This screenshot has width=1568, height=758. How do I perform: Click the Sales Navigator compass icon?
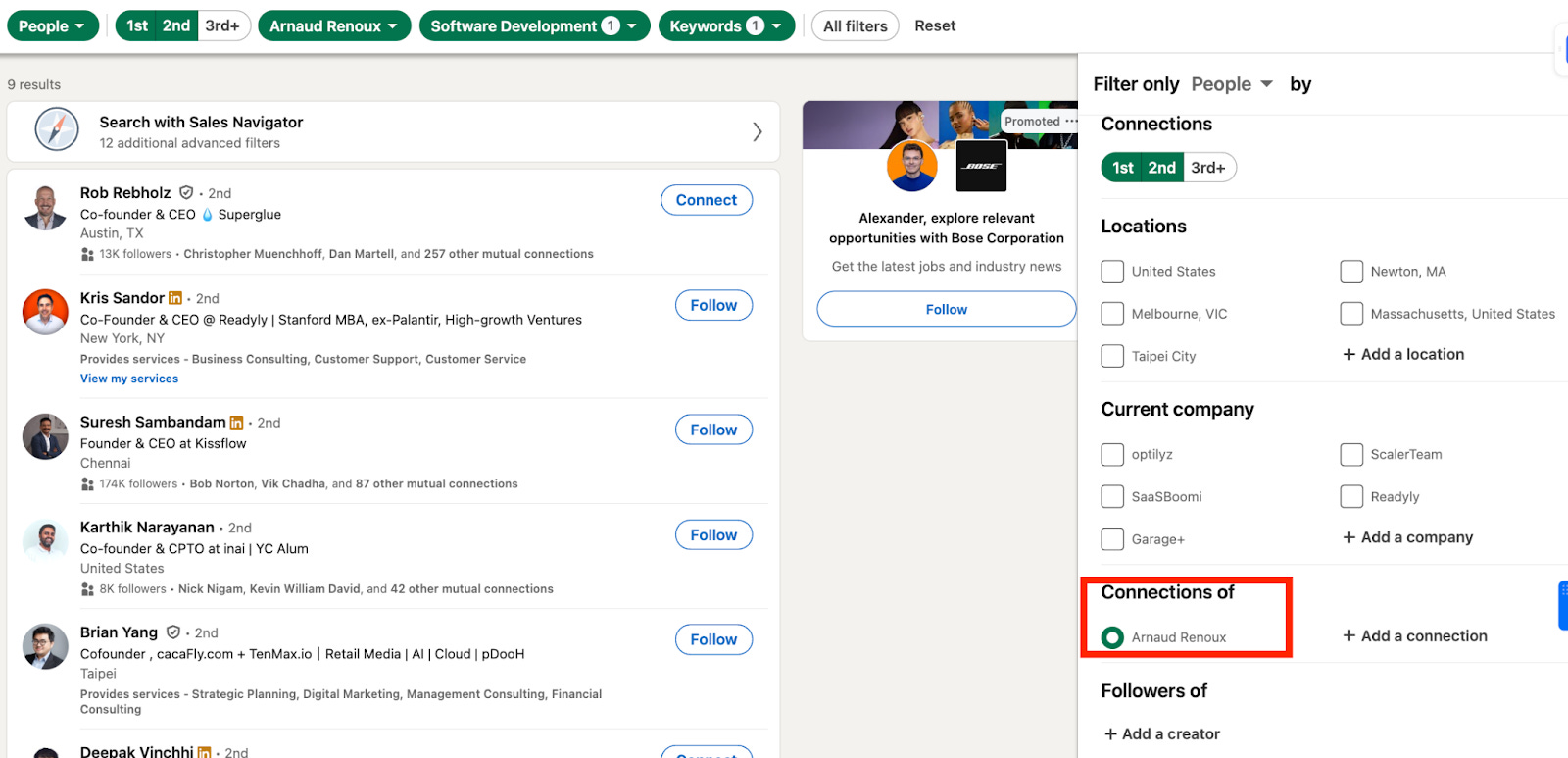tap(57, 129)
